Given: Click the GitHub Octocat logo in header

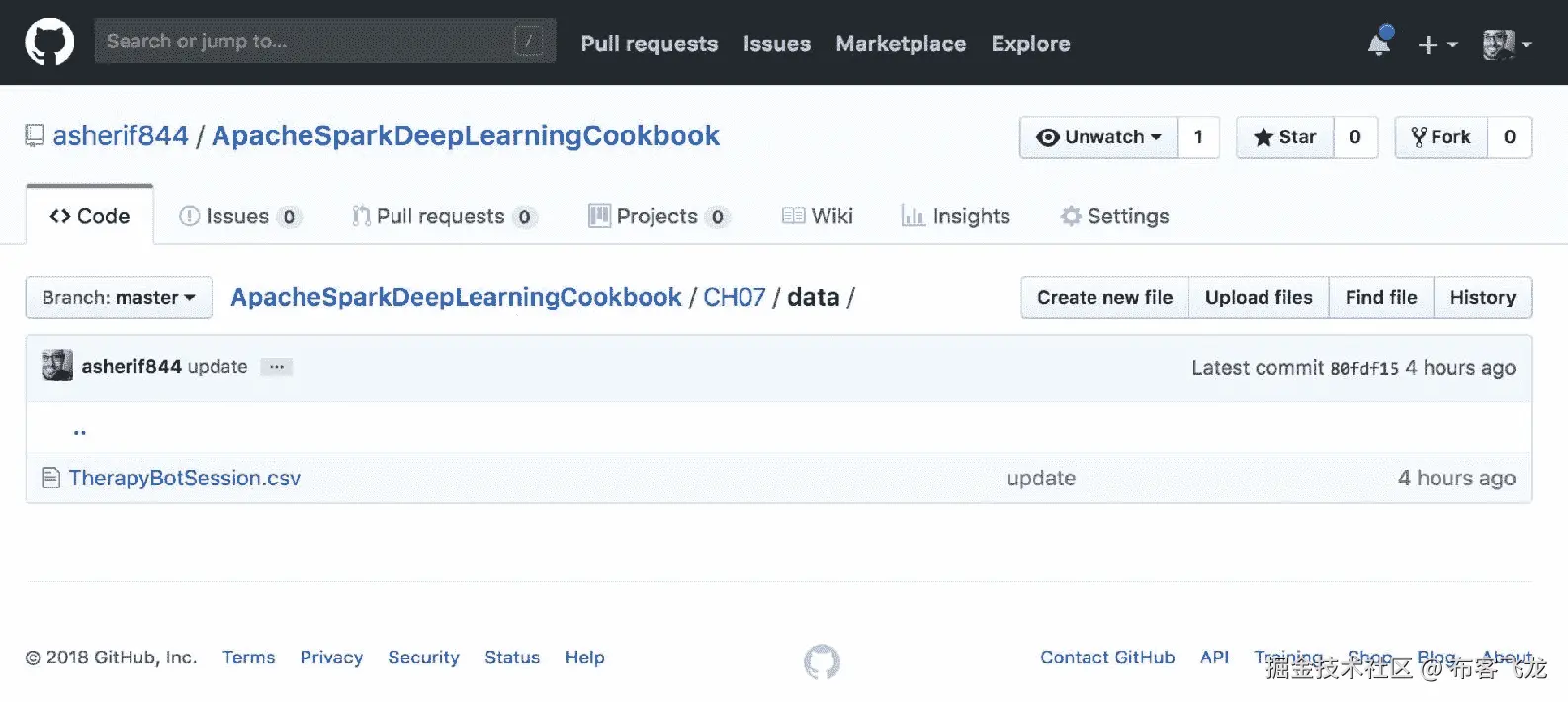Looking at the screenshot, I should point(49,43).
